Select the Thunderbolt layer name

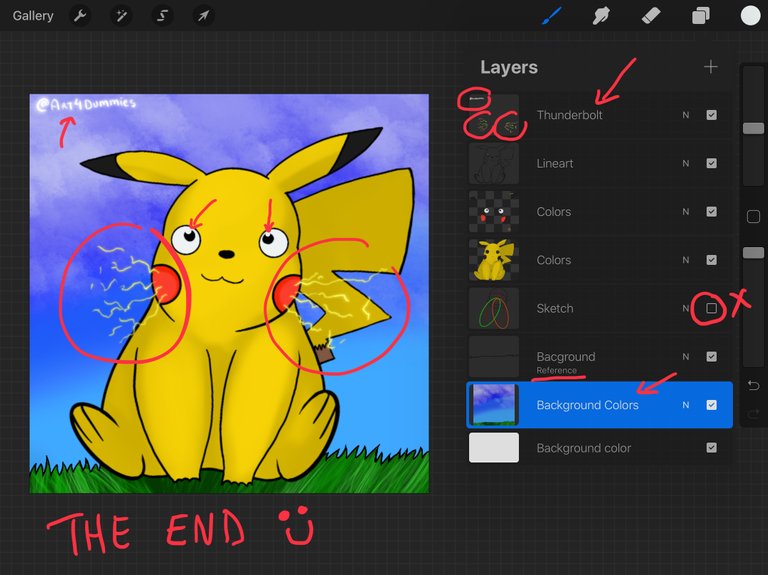pos(569,115)
